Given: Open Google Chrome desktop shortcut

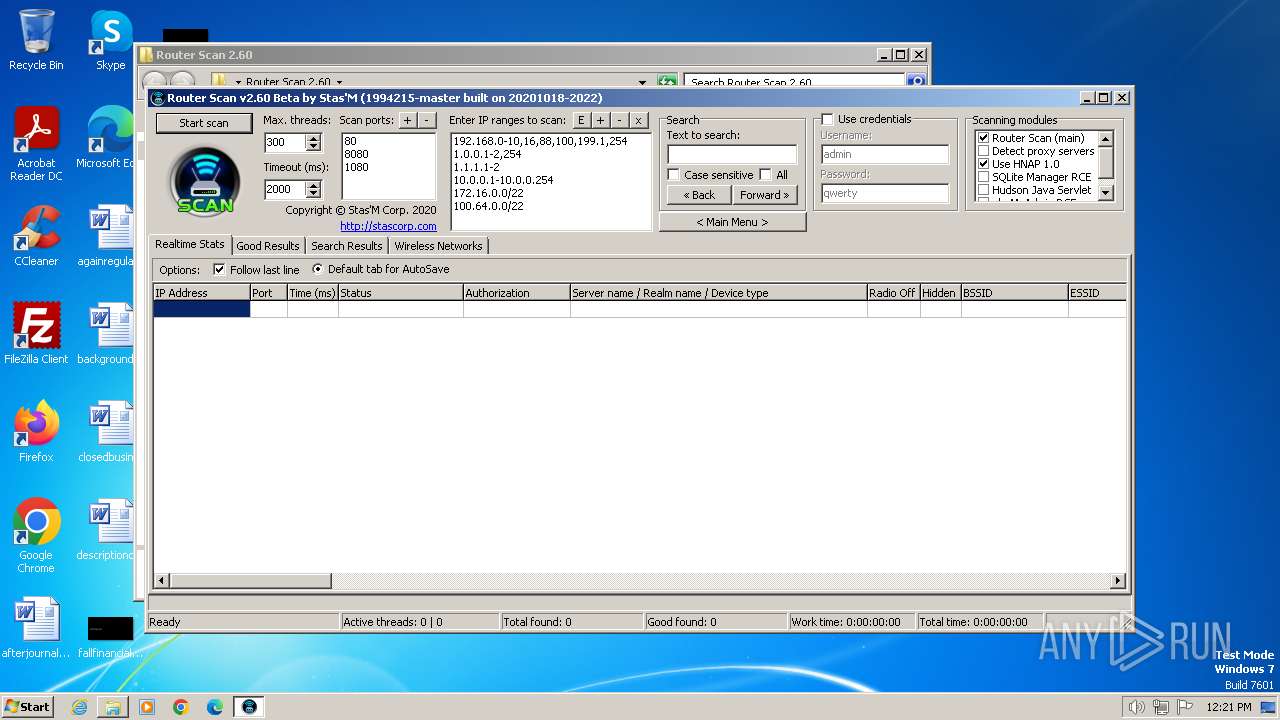Looking at the screenshot, I should [x=36, y=536].
